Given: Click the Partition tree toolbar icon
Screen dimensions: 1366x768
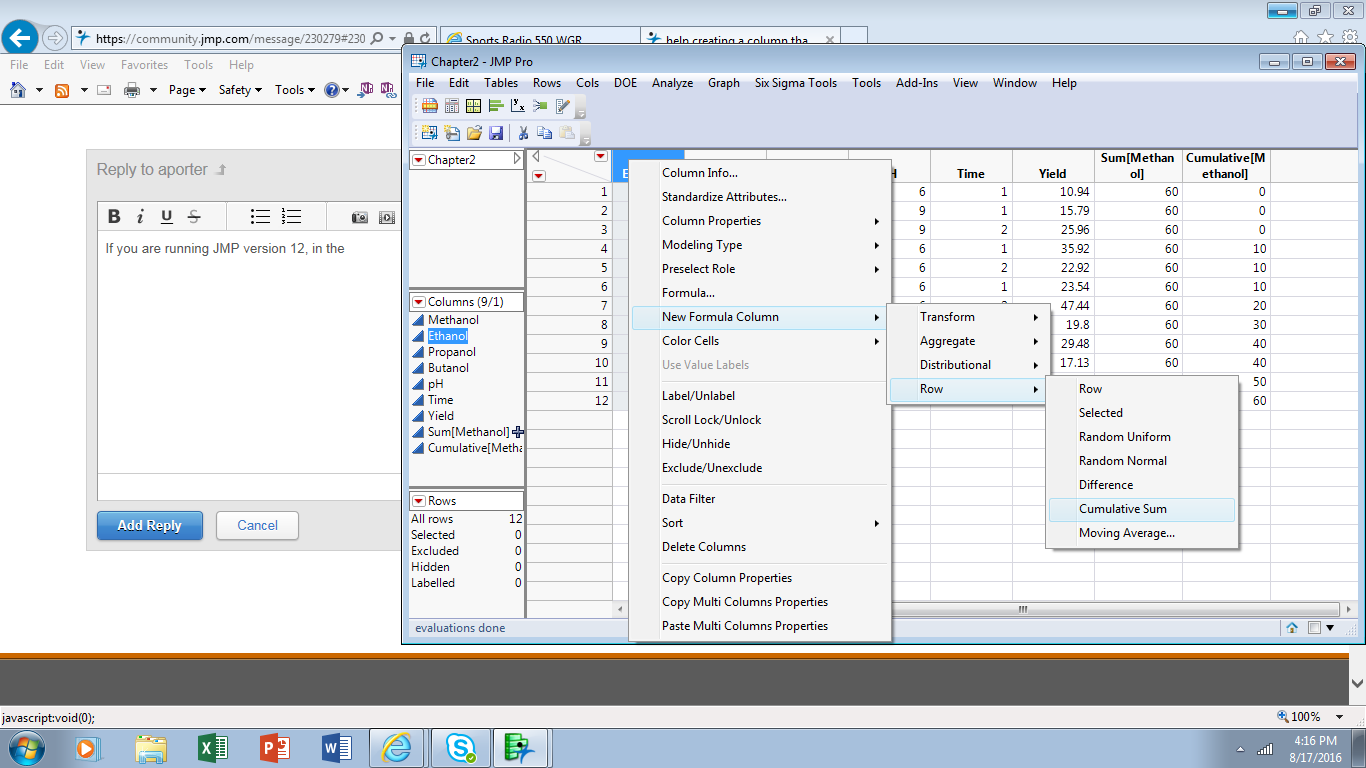Looking at the screenshot, I should click(x=540, y=106).
